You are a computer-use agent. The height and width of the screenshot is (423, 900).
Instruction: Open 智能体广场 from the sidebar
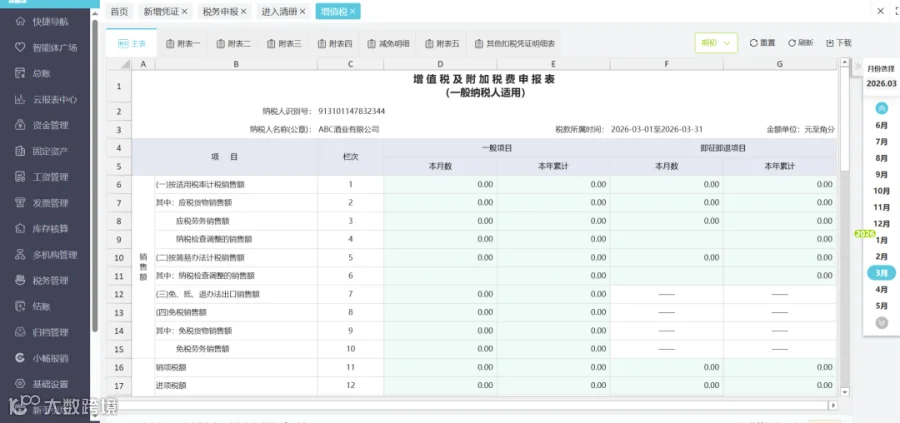47,48
